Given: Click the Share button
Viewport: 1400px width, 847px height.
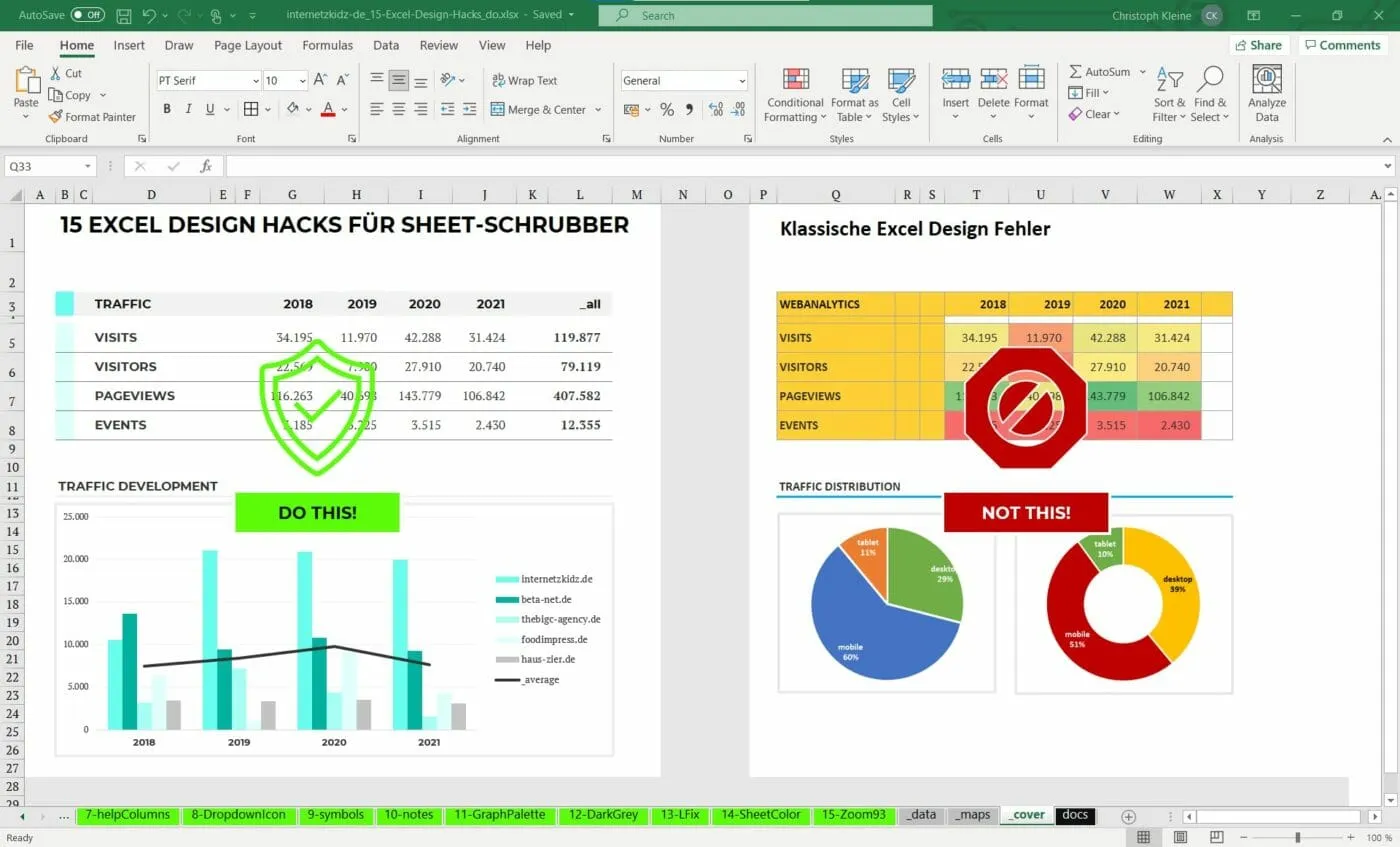Looking at the screenshot, I should 1258,45.
